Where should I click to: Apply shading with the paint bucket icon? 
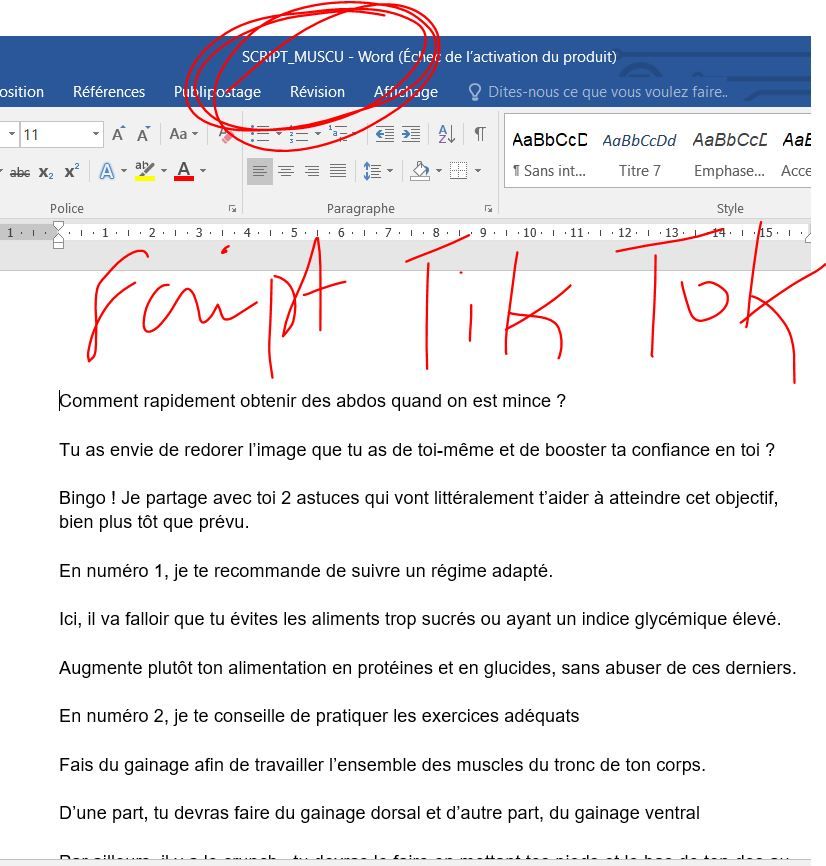420,171
